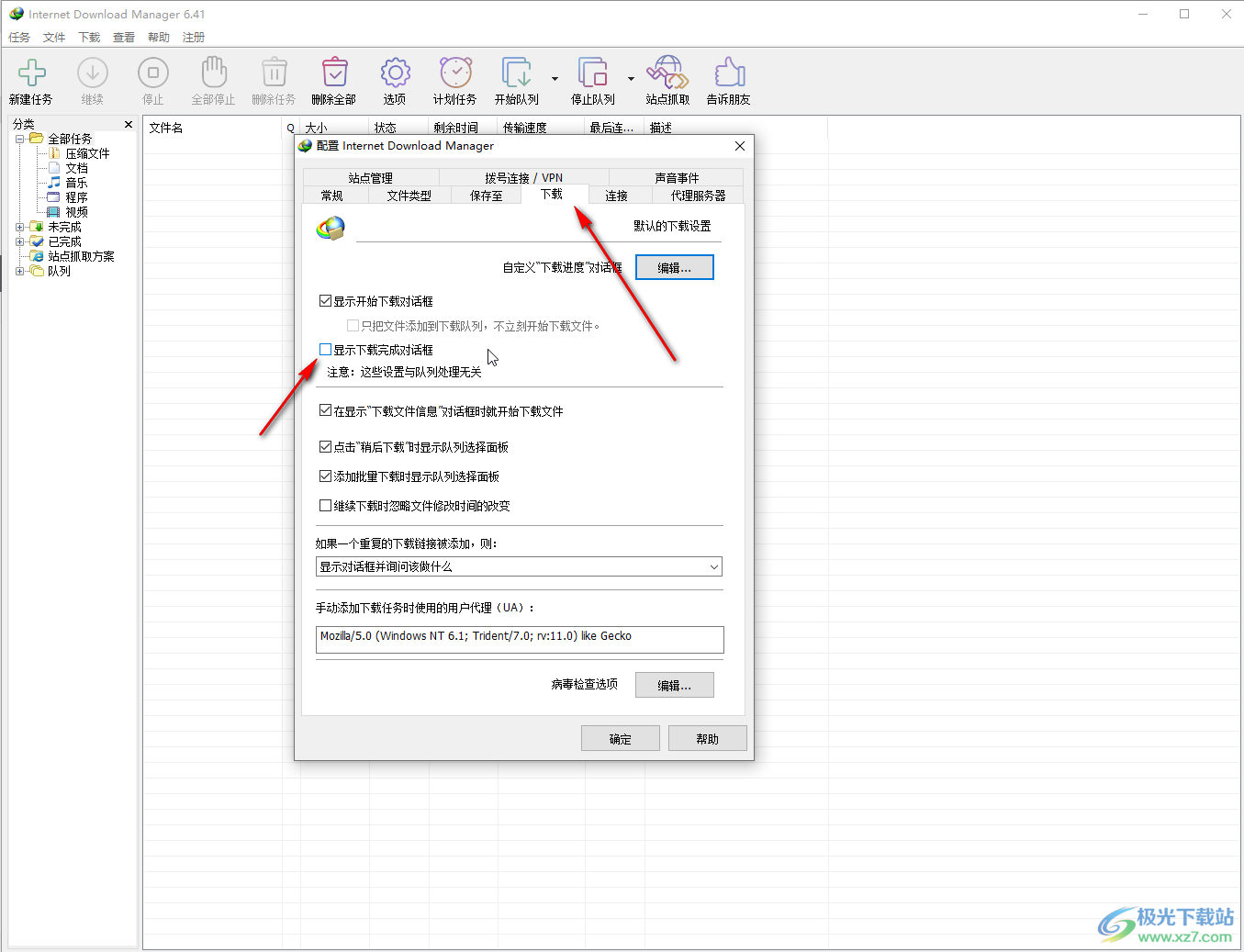This screenshot has height=952, width=1244.
Task: Sort by the 最后连... column header
Action: (x=614, y=128)
